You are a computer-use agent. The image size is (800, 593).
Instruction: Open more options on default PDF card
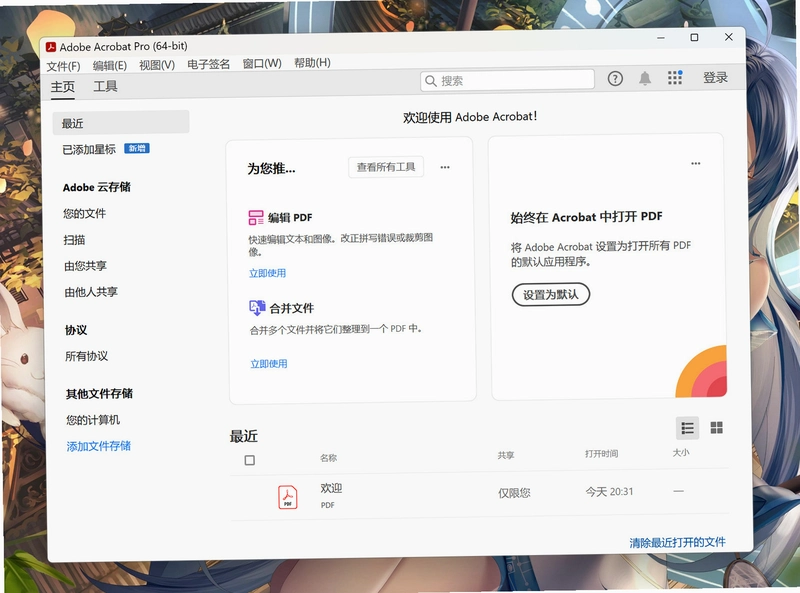coord(695,163)
